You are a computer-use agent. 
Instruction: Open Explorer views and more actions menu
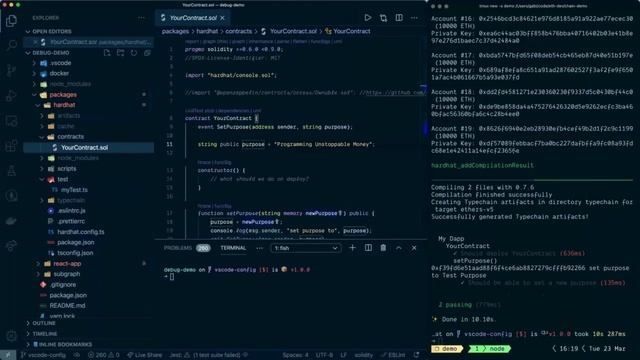pos(141,18)
